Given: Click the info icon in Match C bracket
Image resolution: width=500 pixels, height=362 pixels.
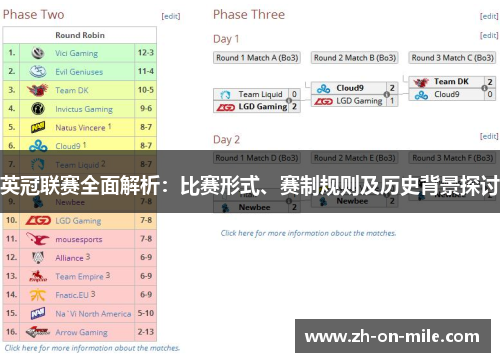Looking at the screenshot, I should [484, 88].
